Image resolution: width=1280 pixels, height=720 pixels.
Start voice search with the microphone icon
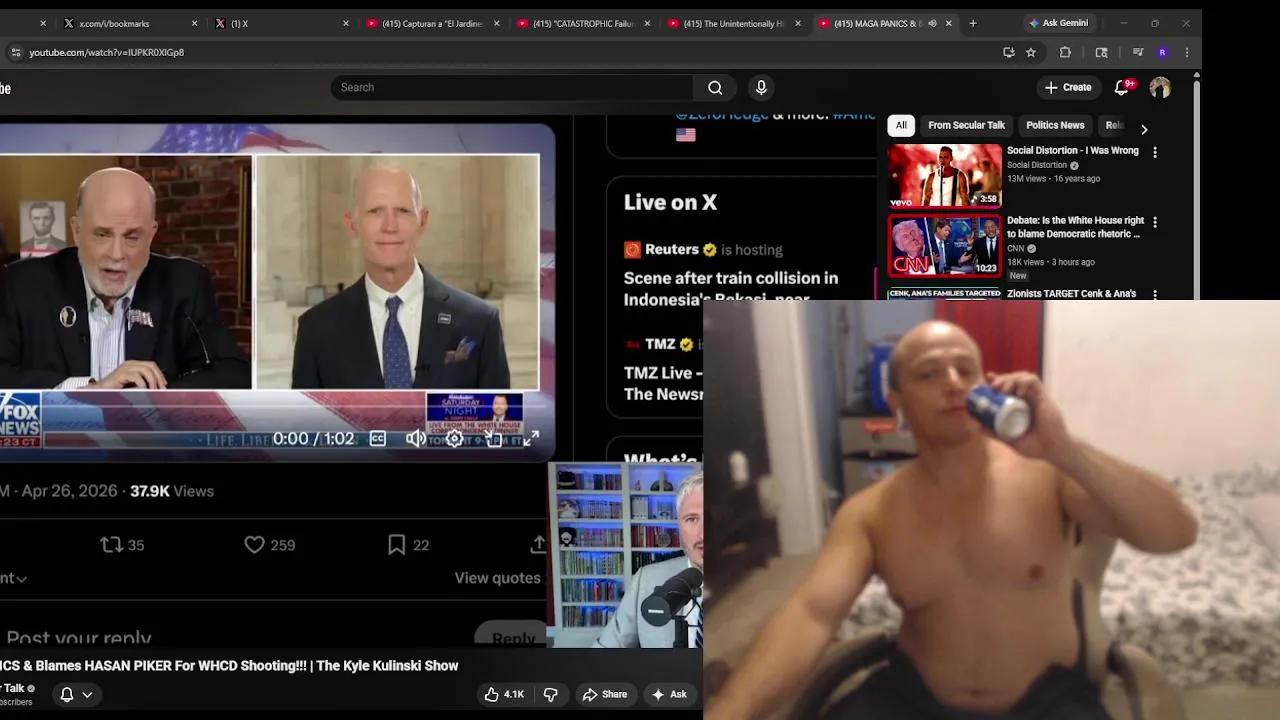[761, 88]
